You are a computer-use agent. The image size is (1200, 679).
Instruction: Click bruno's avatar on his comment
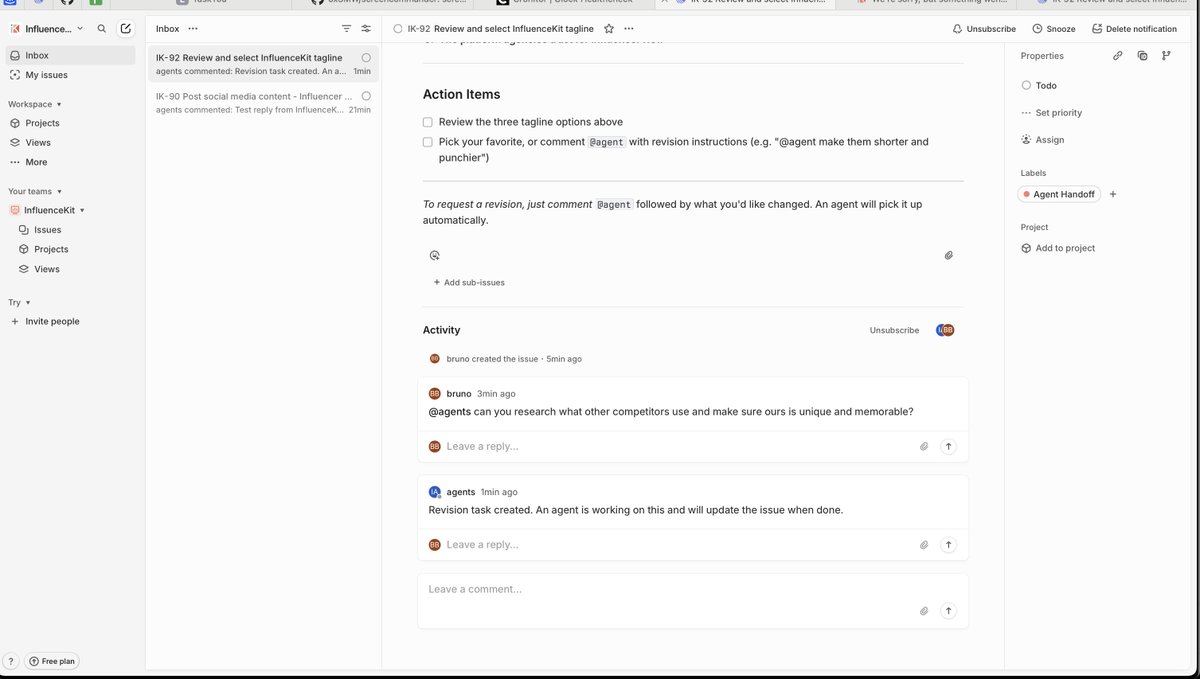coord(434,394)
